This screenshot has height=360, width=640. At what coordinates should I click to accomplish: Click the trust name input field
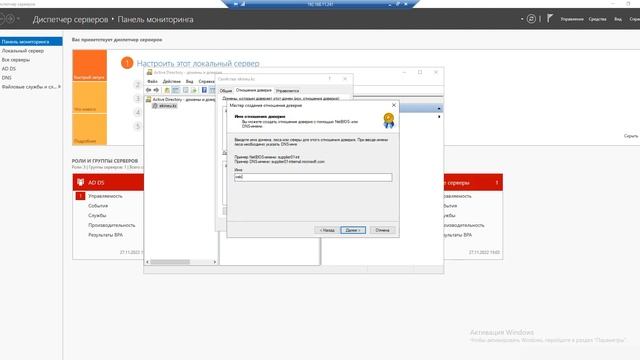coord(313,177)
